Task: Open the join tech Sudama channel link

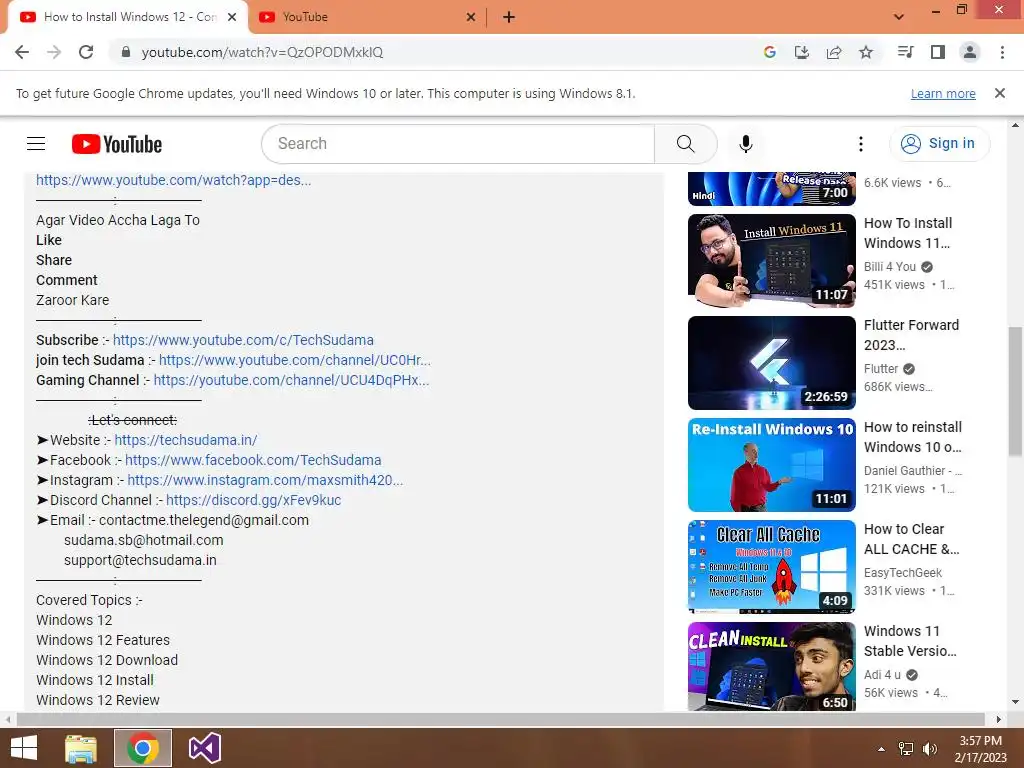Action: 295,360
